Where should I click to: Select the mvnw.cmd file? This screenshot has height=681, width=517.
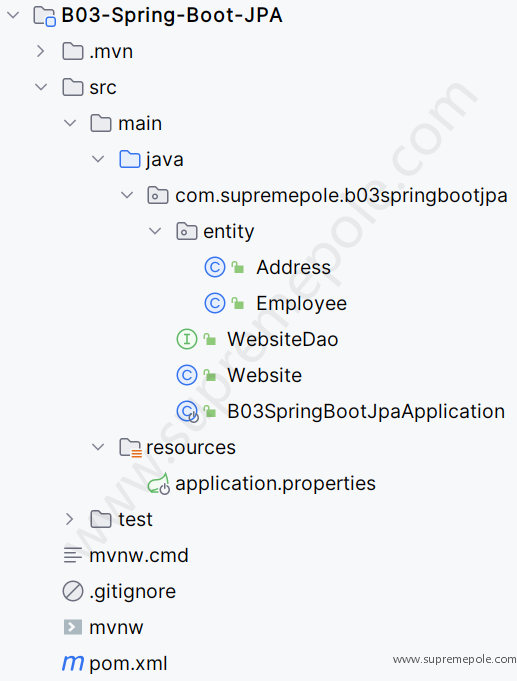click(139, 555)
